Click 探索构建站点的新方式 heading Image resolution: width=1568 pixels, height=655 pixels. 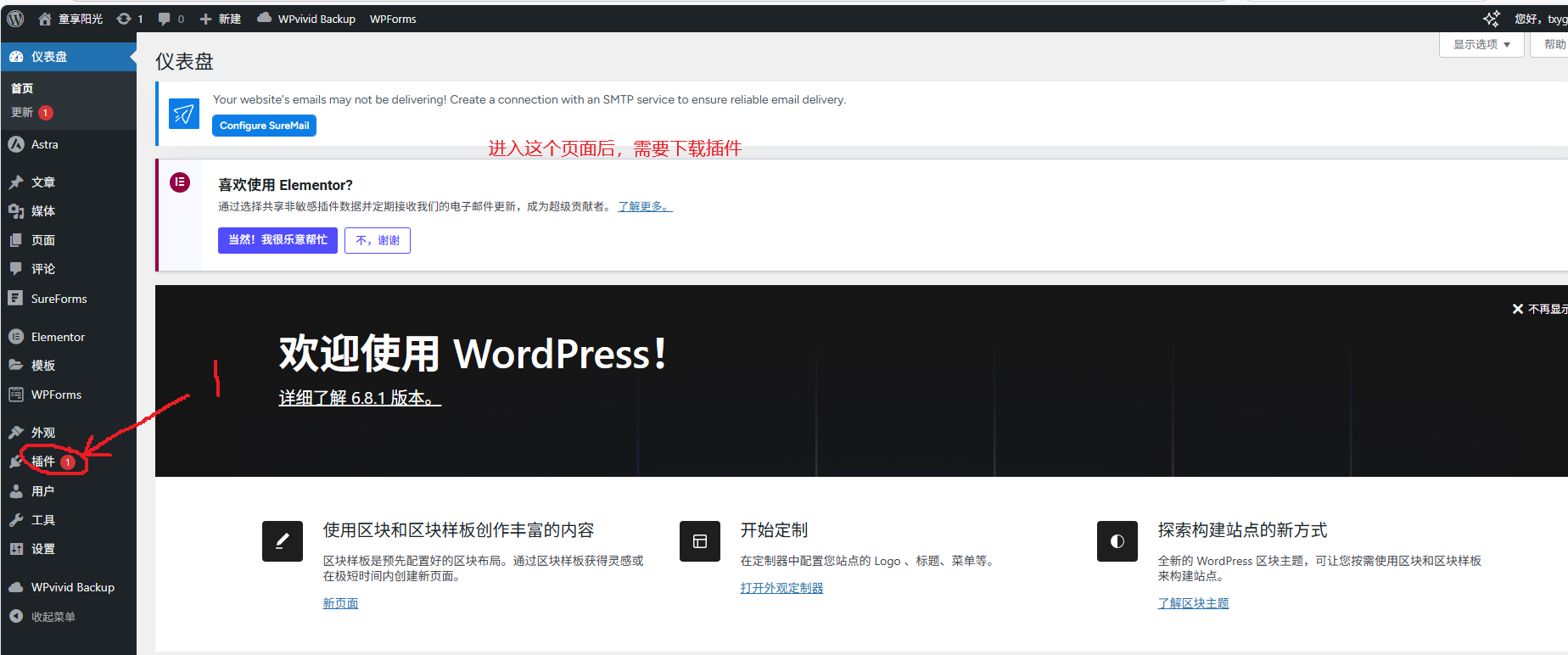coord(1242,530)
